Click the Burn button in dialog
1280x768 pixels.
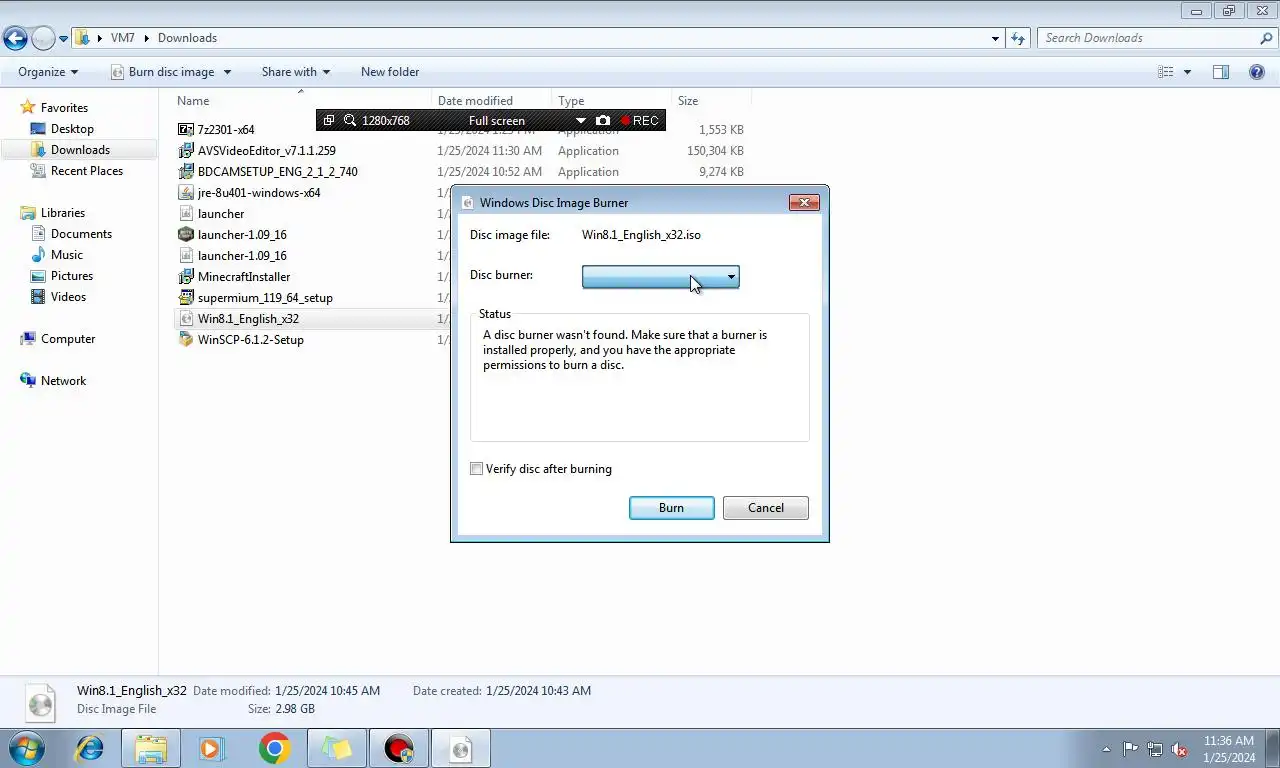pyautogui.click(x=671, y=508)
